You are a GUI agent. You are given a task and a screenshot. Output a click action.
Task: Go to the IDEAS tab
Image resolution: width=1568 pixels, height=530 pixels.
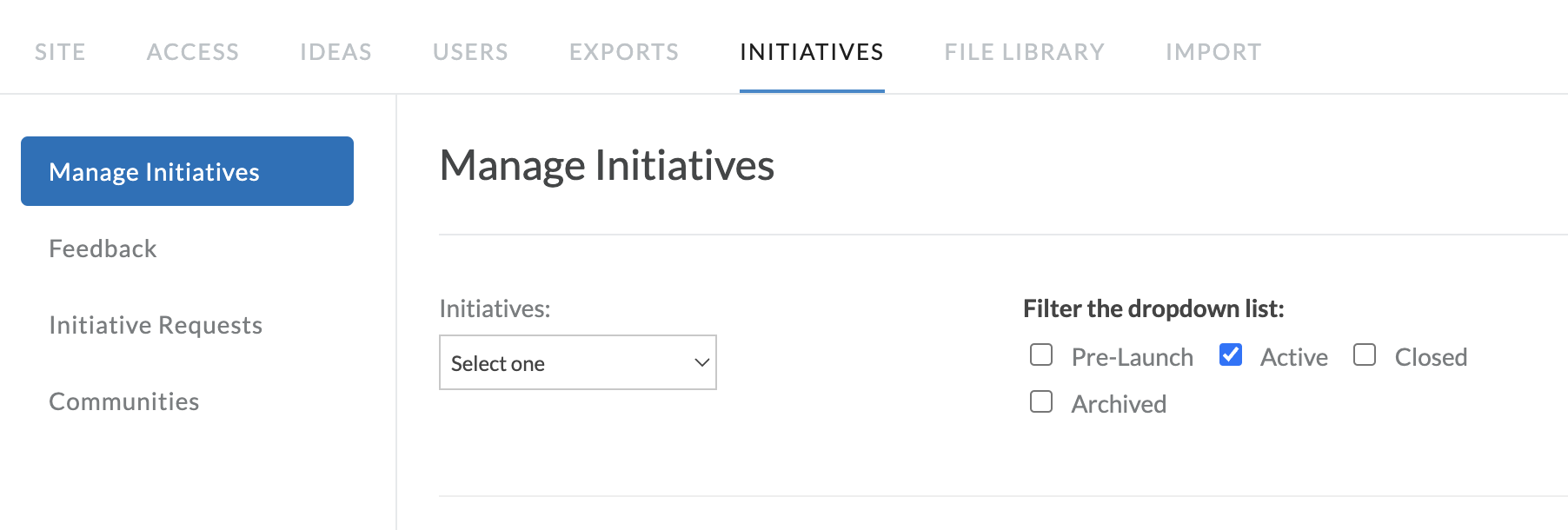tap(336, 52)
